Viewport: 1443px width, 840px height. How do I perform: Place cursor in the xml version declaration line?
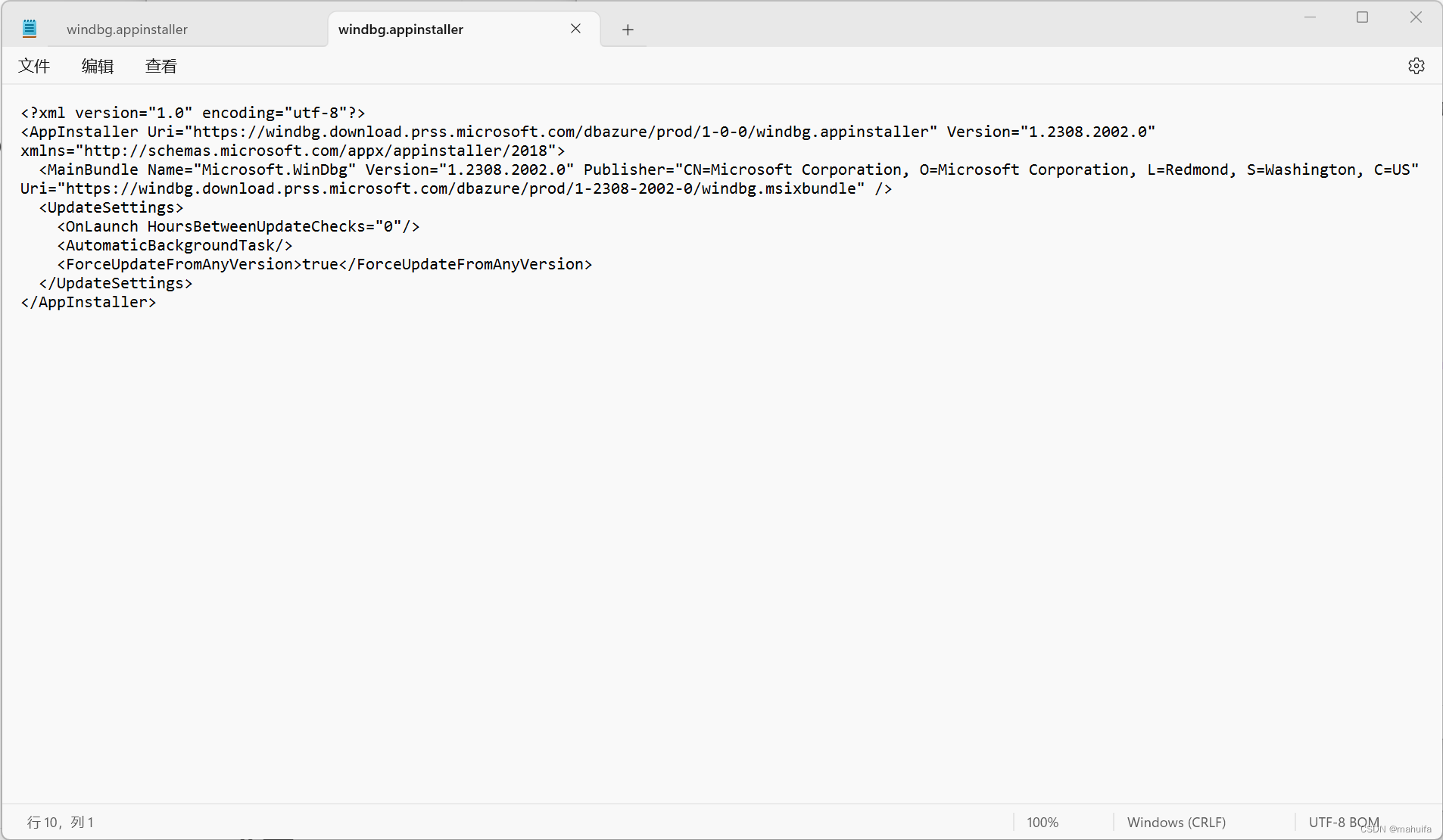193,113
